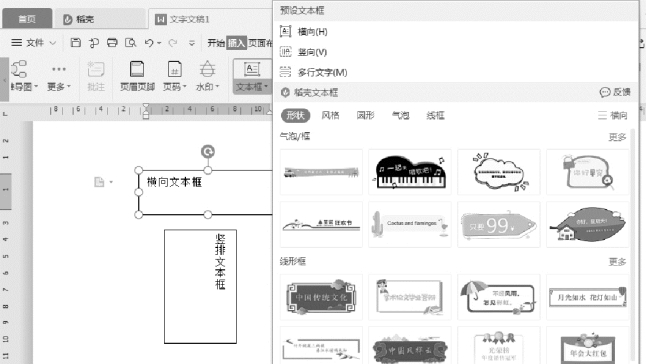Screen dimensions: 646x364
Task: Toggle the 横向 layout switch
Action: pyautogui.click(x=613, y=115)
